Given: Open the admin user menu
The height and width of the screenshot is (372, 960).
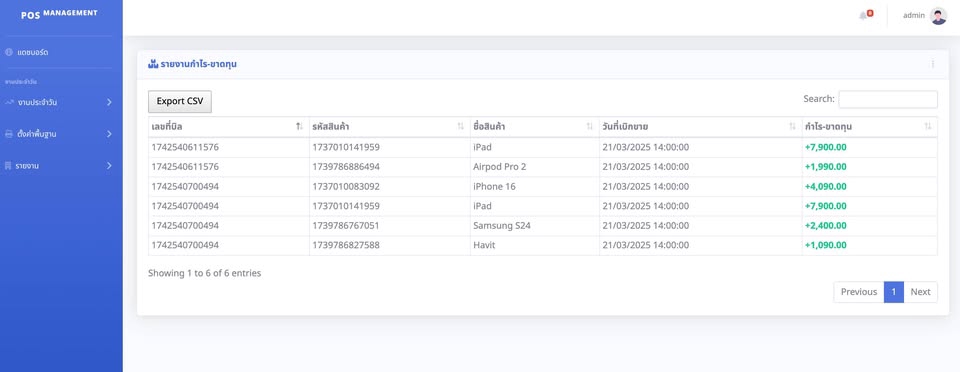Looking at the screenshot, I should 924,16.
